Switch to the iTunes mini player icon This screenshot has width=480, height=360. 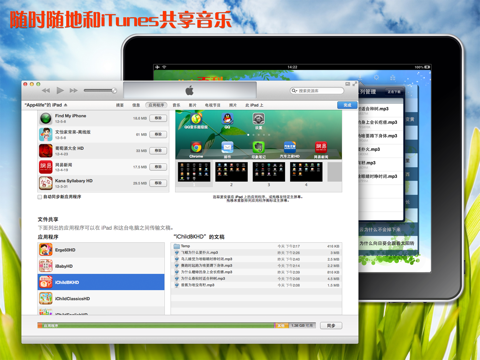348,84
